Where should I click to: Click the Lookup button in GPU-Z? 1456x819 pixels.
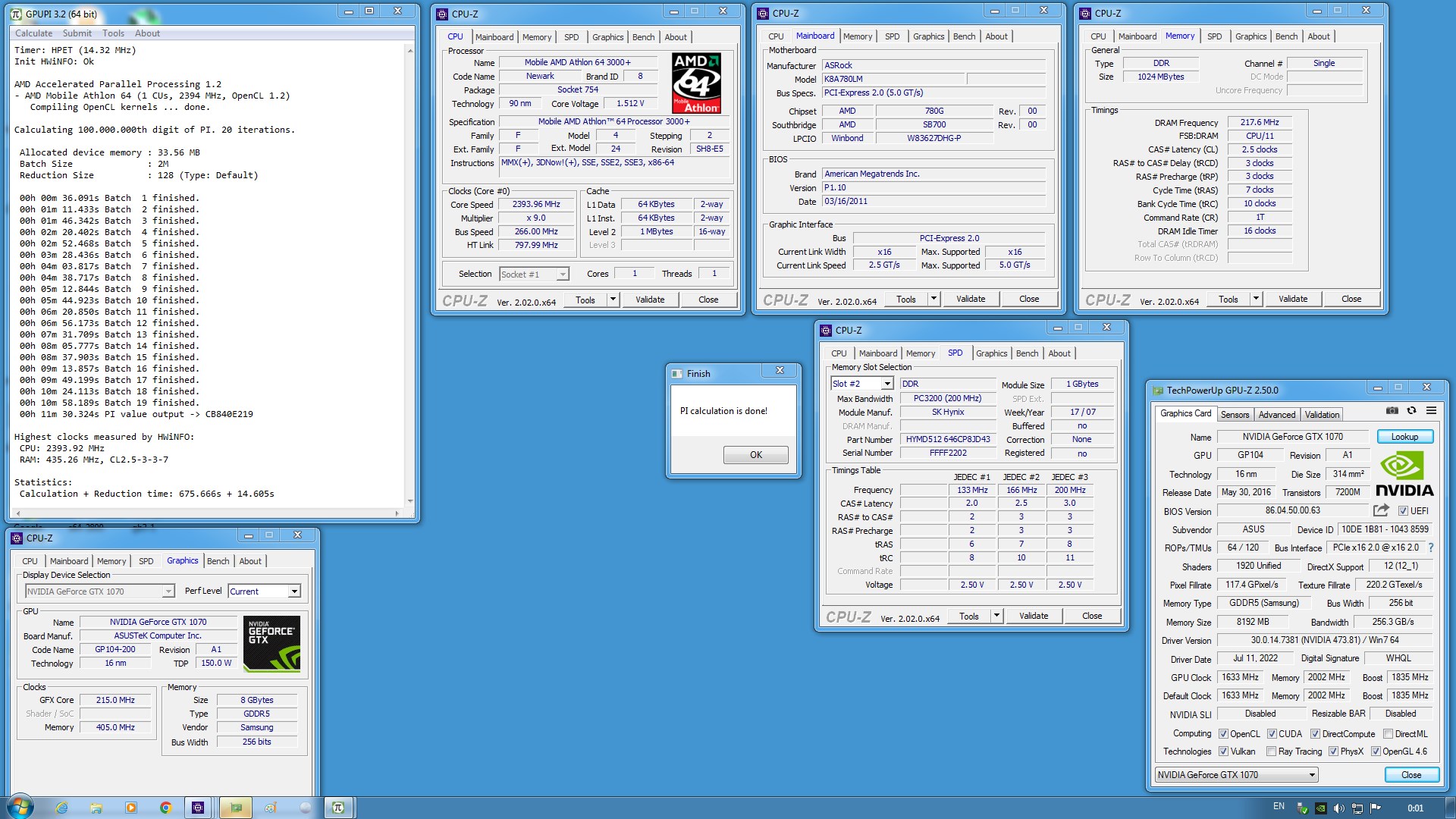[1404, 437]
